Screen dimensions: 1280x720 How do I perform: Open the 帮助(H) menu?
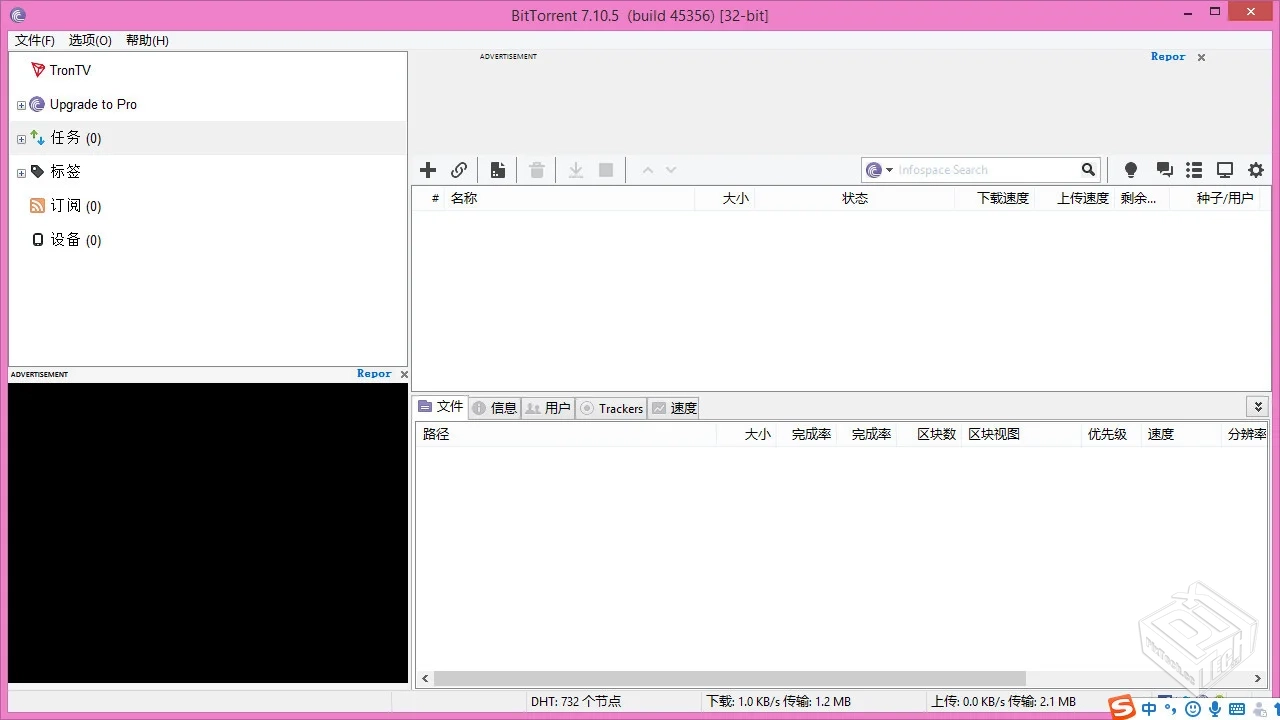click(146, 40)
